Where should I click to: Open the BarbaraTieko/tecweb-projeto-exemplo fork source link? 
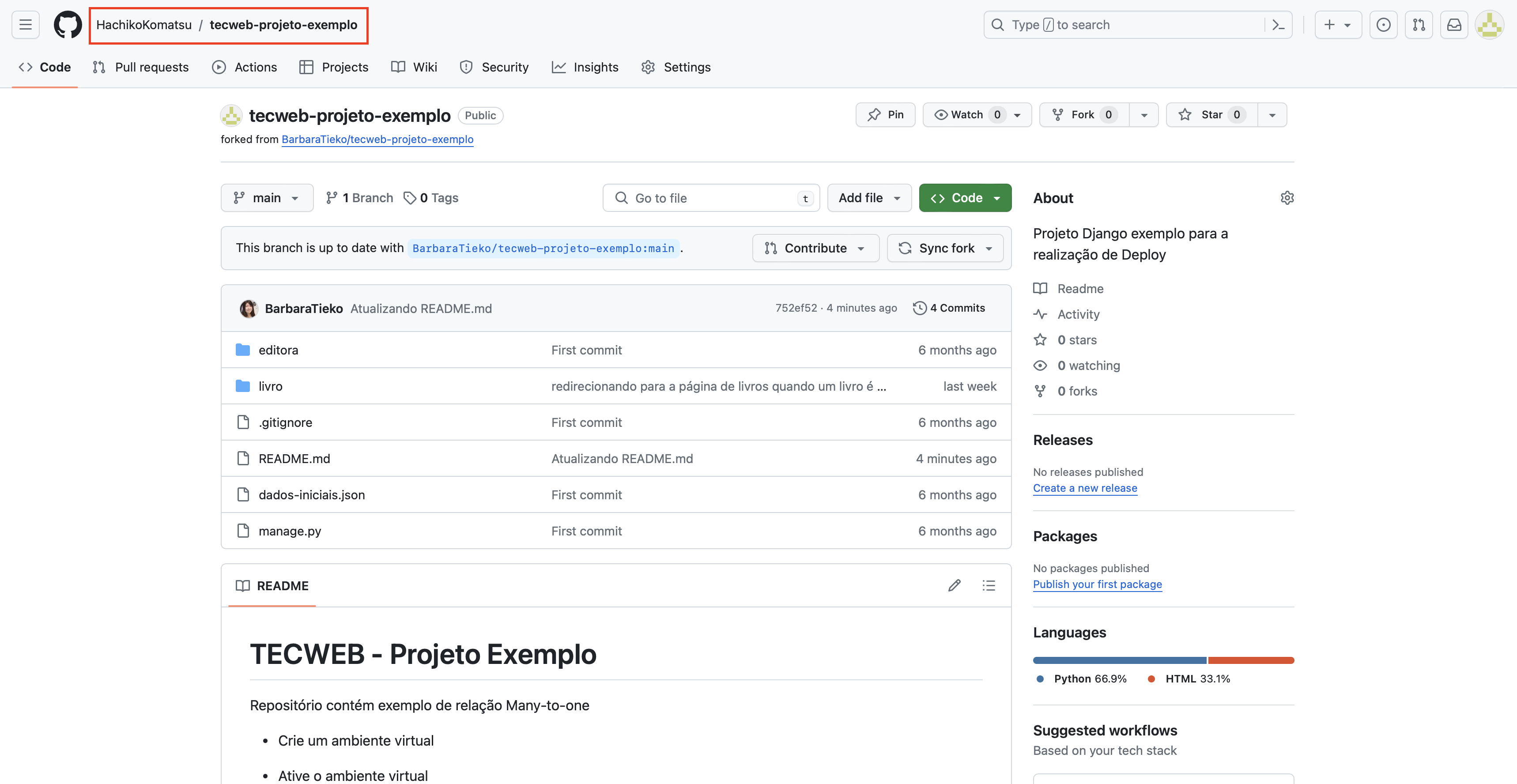click(377, 139)
